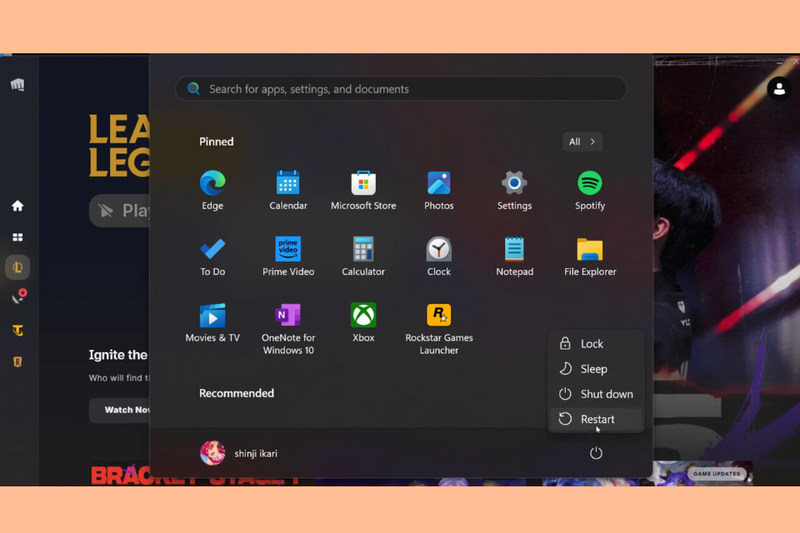This screenshot has width=800, height=533.
Task: Expand All apps list
Action: point(582,142)
